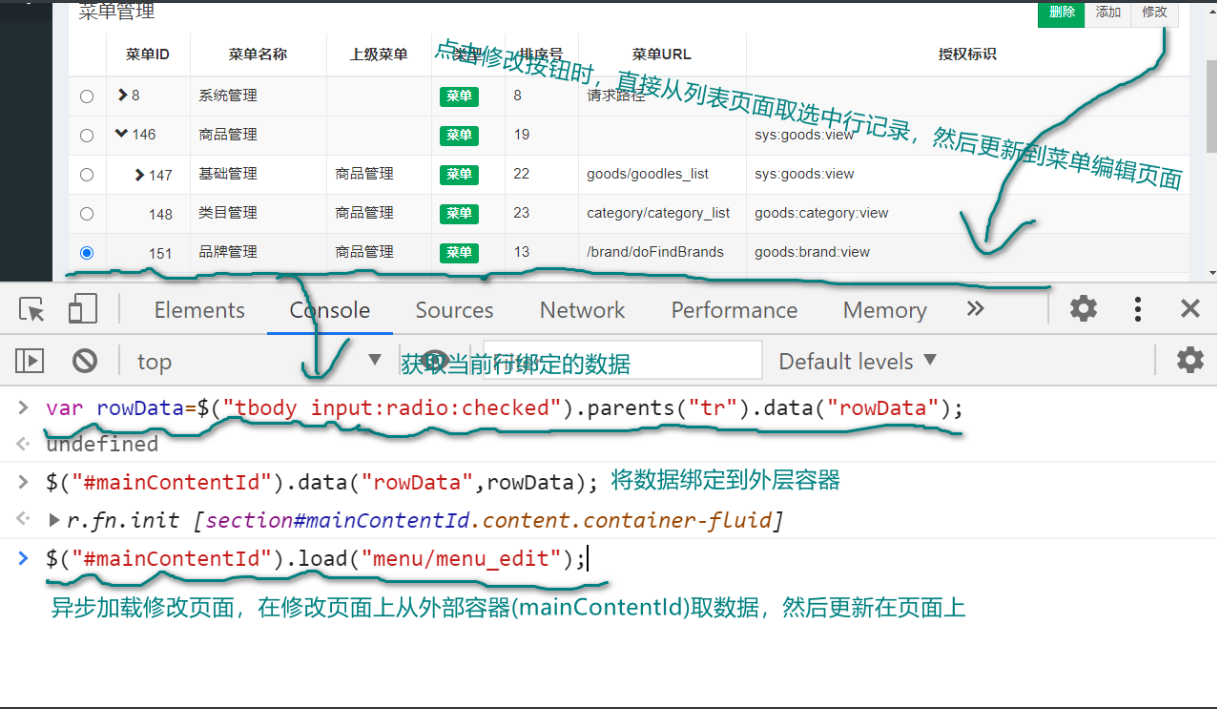Expand the r.fn.init result object arrow
This screenshot has height=709, width=1217.
tap(54, 520)
